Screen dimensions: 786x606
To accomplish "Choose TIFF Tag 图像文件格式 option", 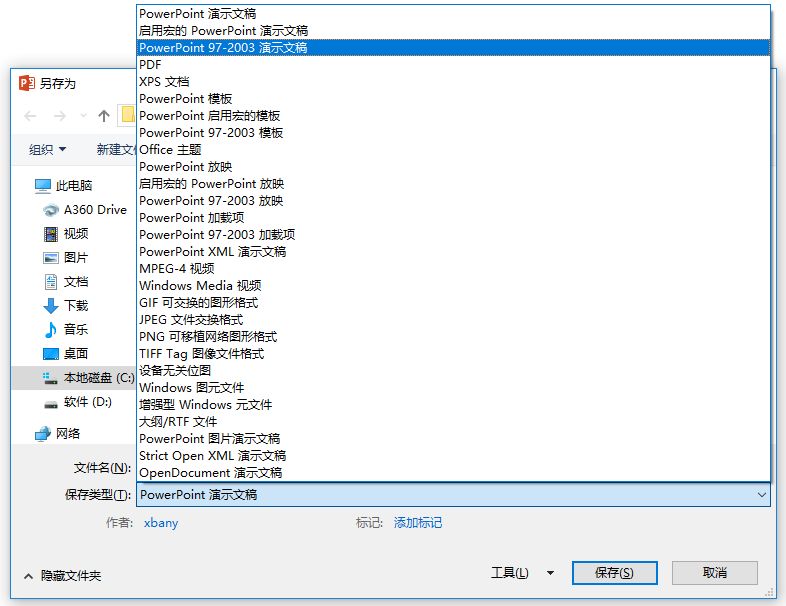I will click(453, 354).
